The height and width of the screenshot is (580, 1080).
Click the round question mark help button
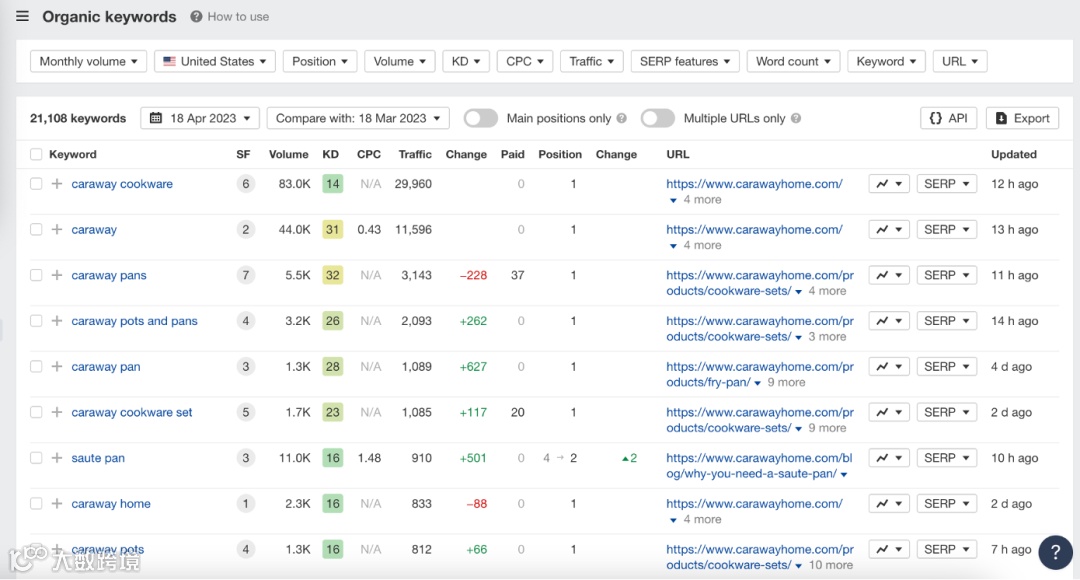coord(1055,552)
